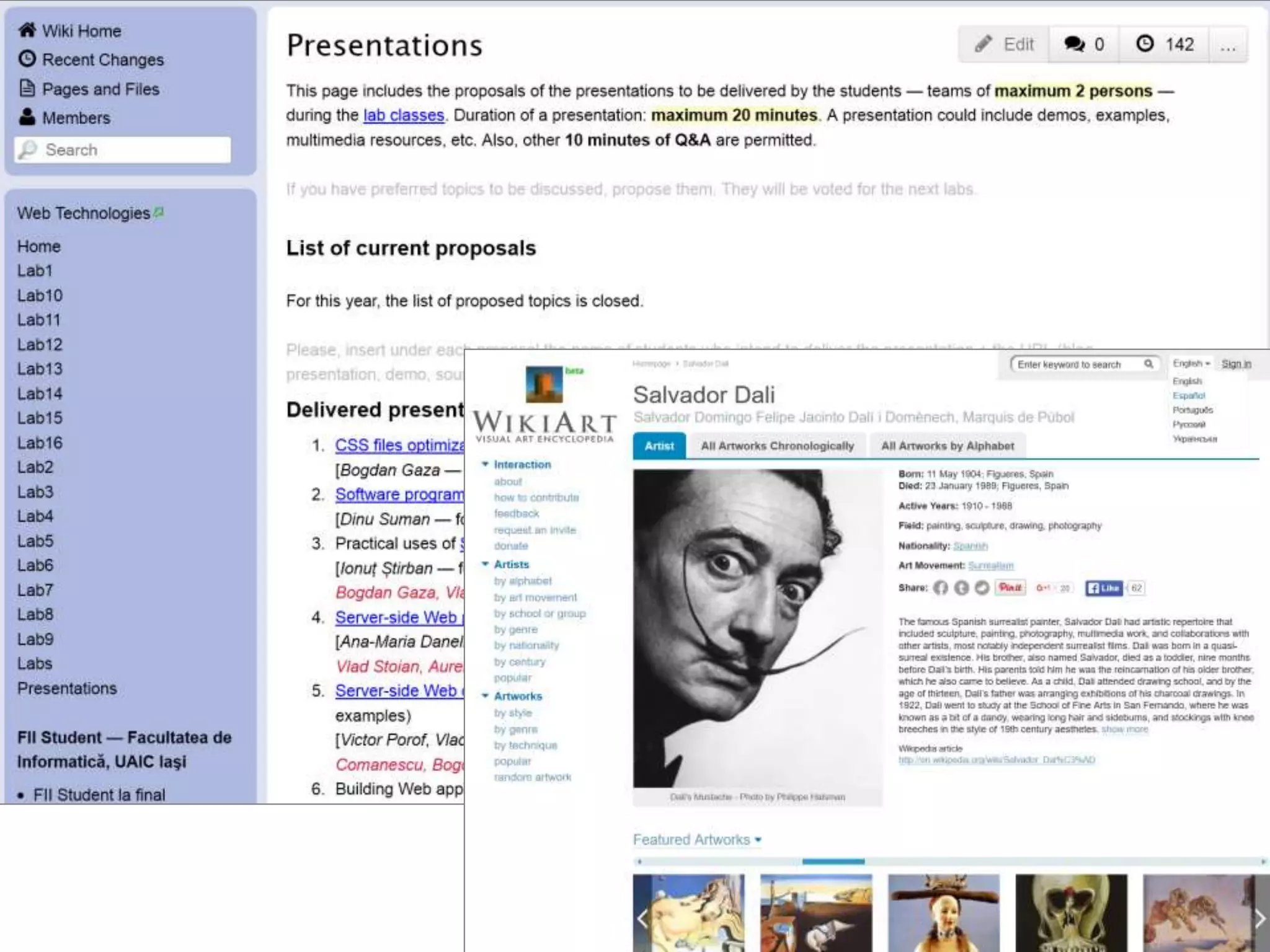Click the Pin it share button
1270x952 pixels.
point(1010,588)
